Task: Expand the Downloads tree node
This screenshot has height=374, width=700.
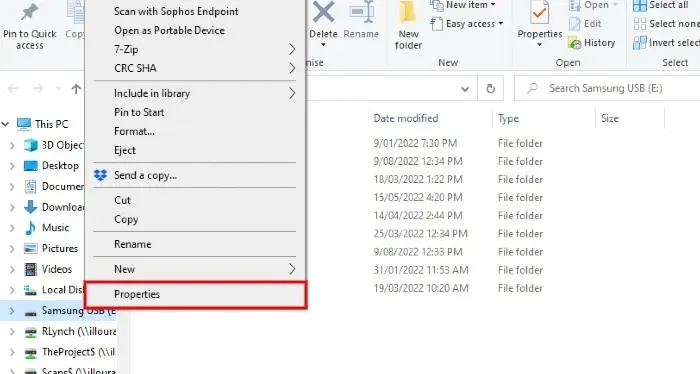Action: point(12,207)
